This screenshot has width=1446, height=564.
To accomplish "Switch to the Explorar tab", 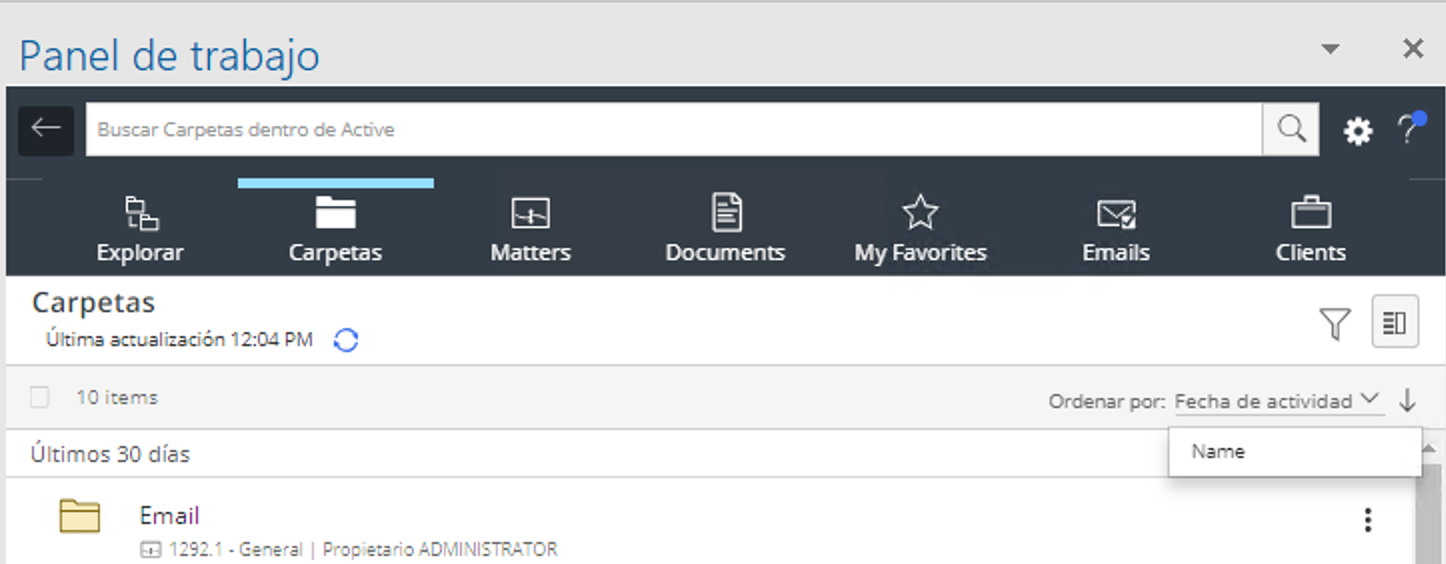I will tap(140, 230).
